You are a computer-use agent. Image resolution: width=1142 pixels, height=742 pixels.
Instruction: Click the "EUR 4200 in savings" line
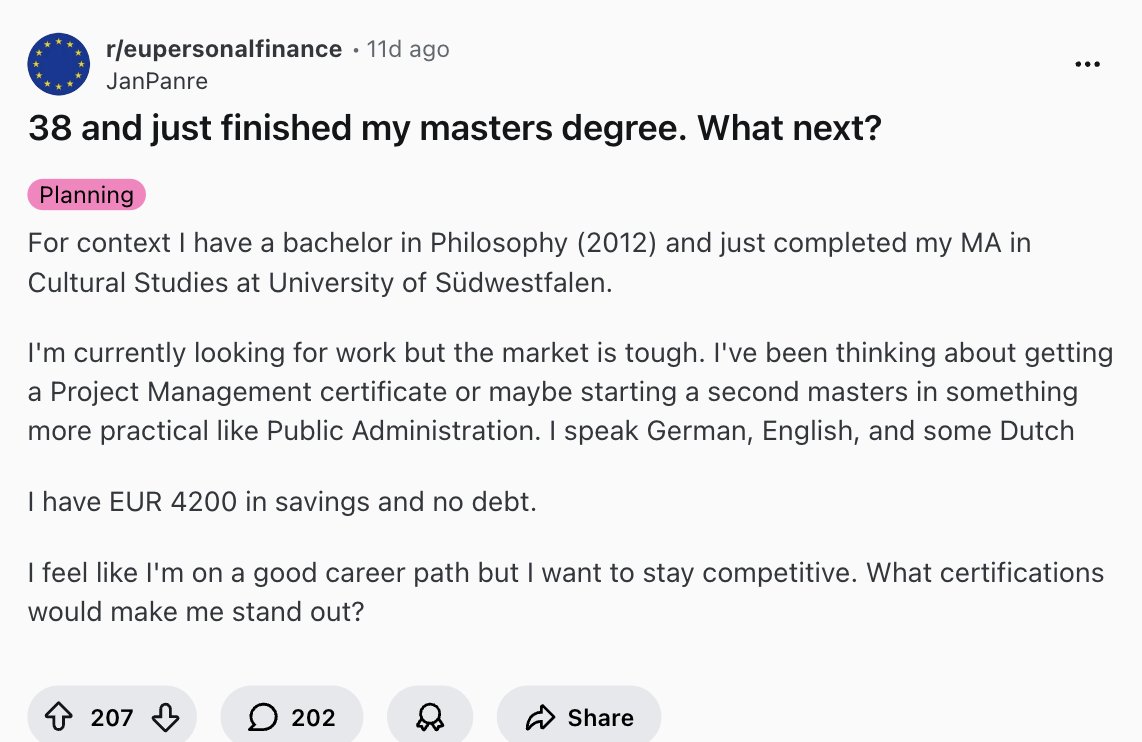click(283, 501)
